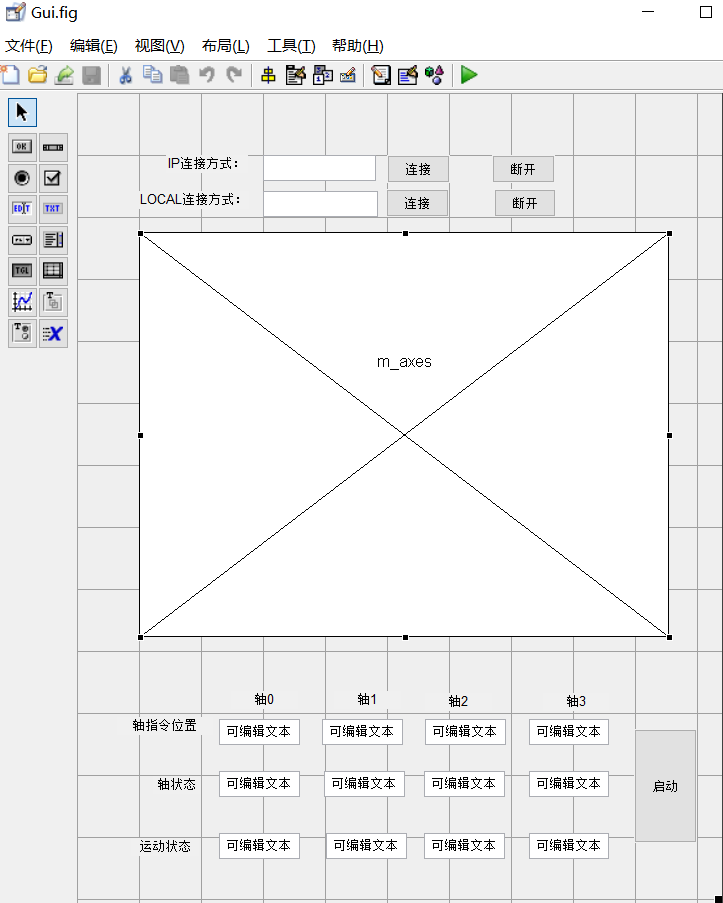This screenshot has height=903, width=723.
Task: Click the grayed-out Save disk icon
Action: coord(91,75)
